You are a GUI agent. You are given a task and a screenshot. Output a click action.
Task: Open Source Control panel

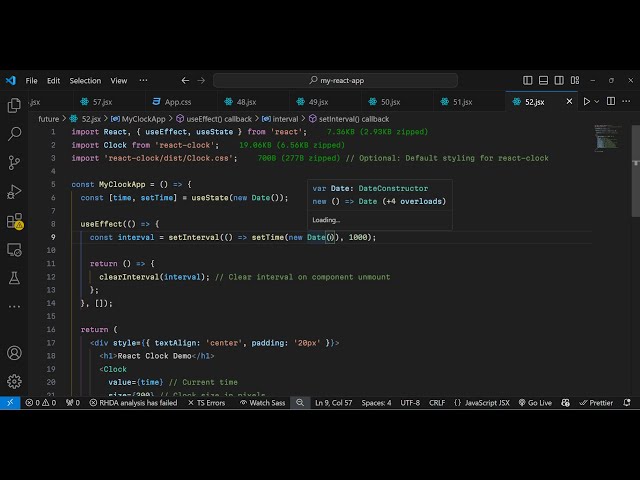click(x=14, y=162)
